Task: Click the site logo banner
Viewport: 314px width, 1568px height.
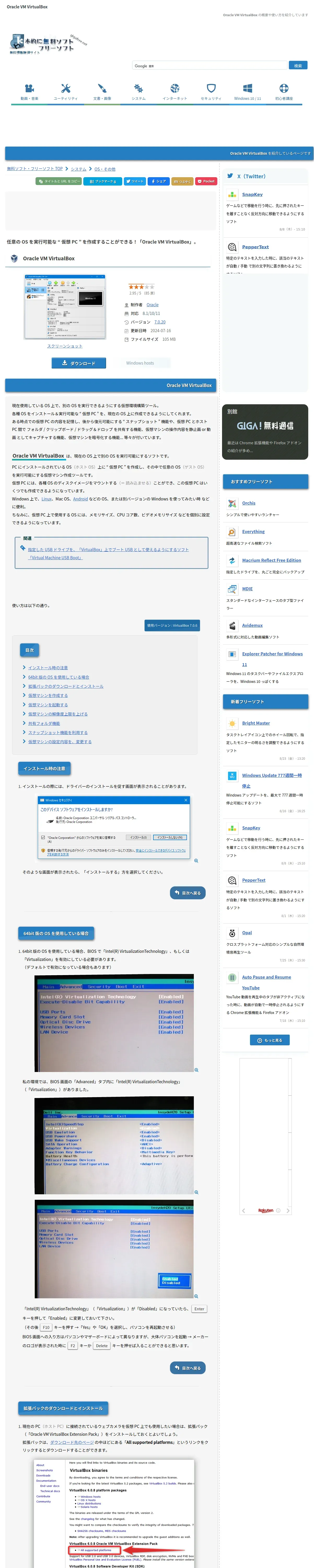Action: pos(49,44)
